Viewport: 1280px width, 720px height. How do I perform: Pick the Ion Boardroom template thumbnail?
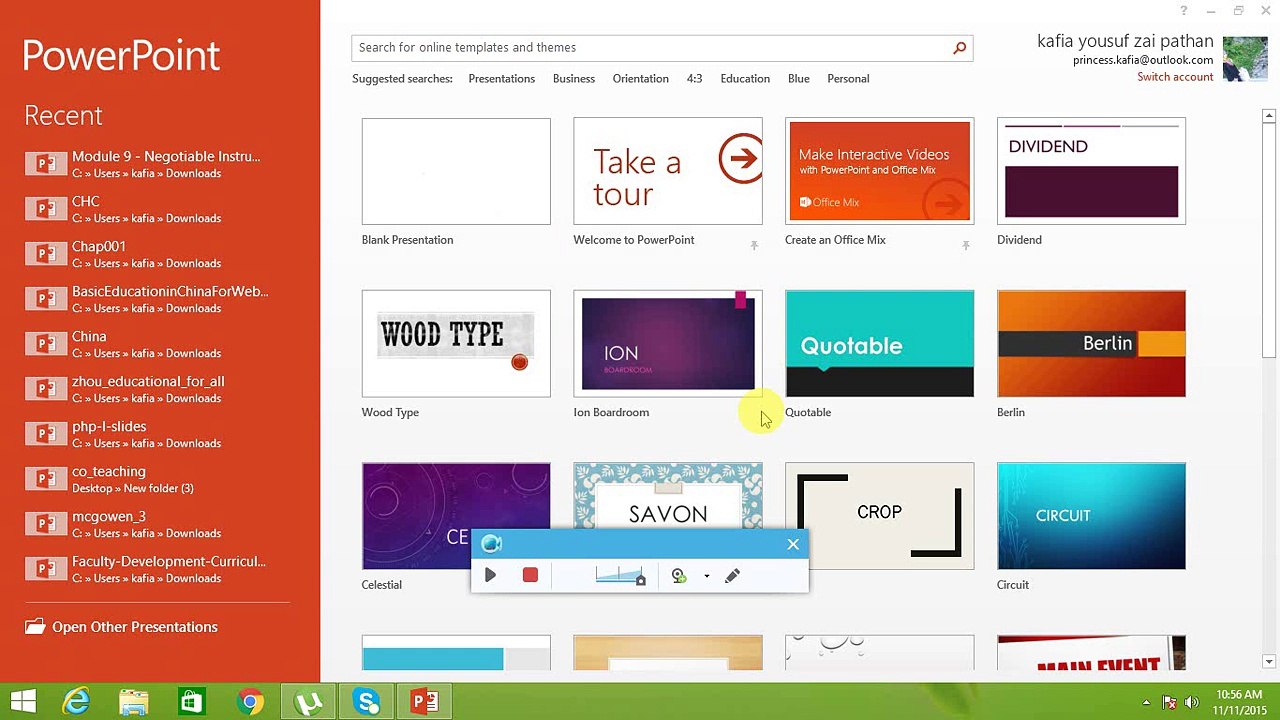[x=668, y=344]
